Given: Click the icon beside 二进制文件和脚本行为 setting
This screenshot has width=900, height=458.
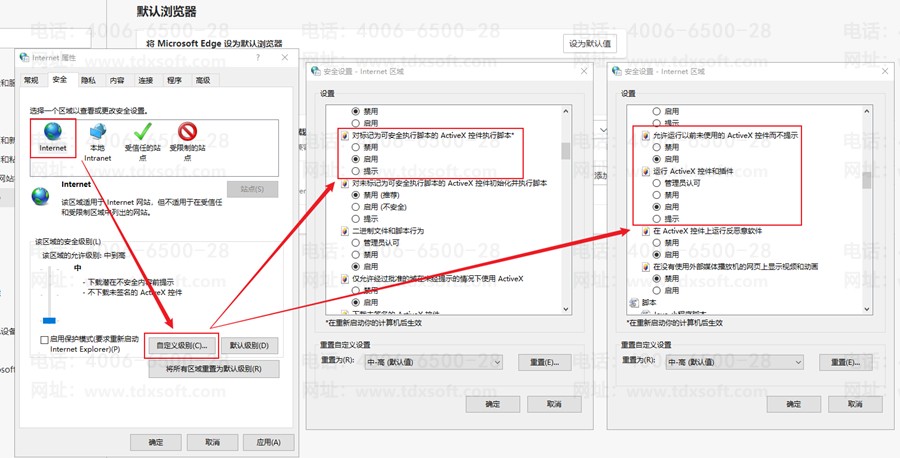Looking at the screenshot, I should (344, 230).
